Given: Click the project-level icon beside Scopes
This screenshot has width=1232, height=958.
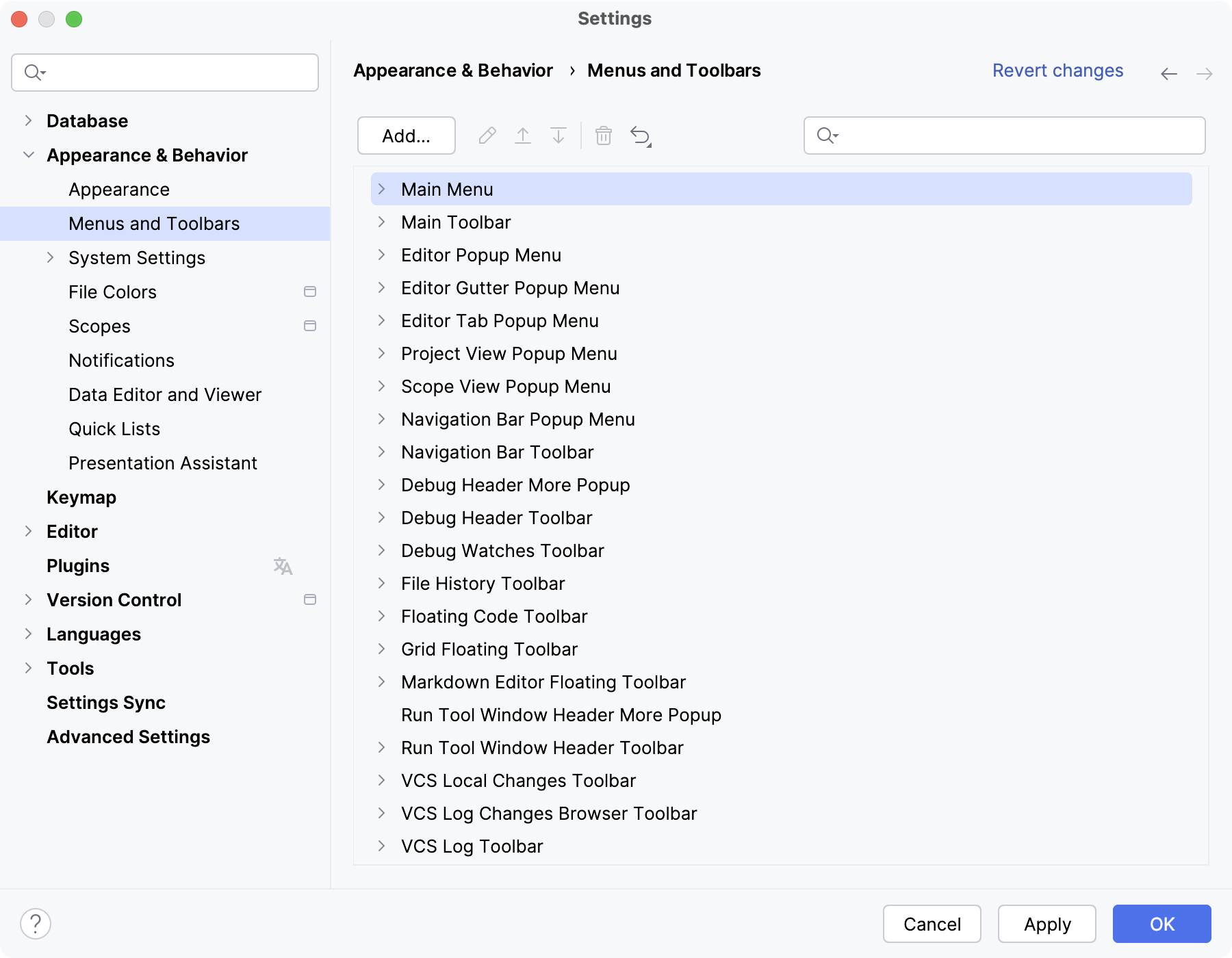Looking at the screenshot, I should coord(310,326).
